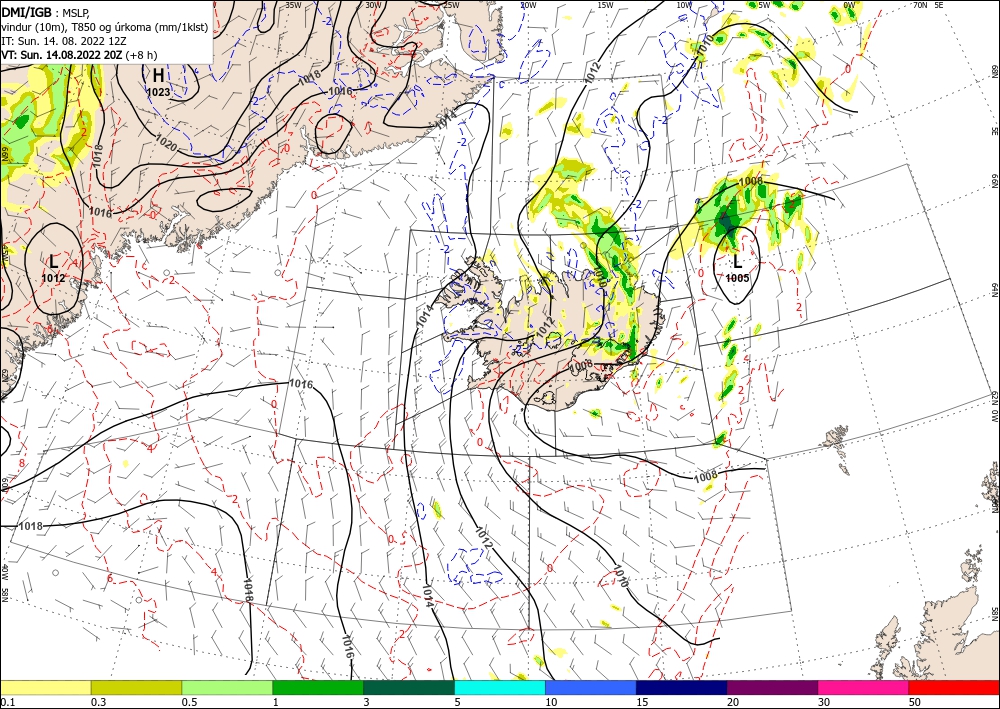1000x709 pixels.
Task: Click the '50' legend scale value
Action: pyautogui.click(x=915, y=702)
